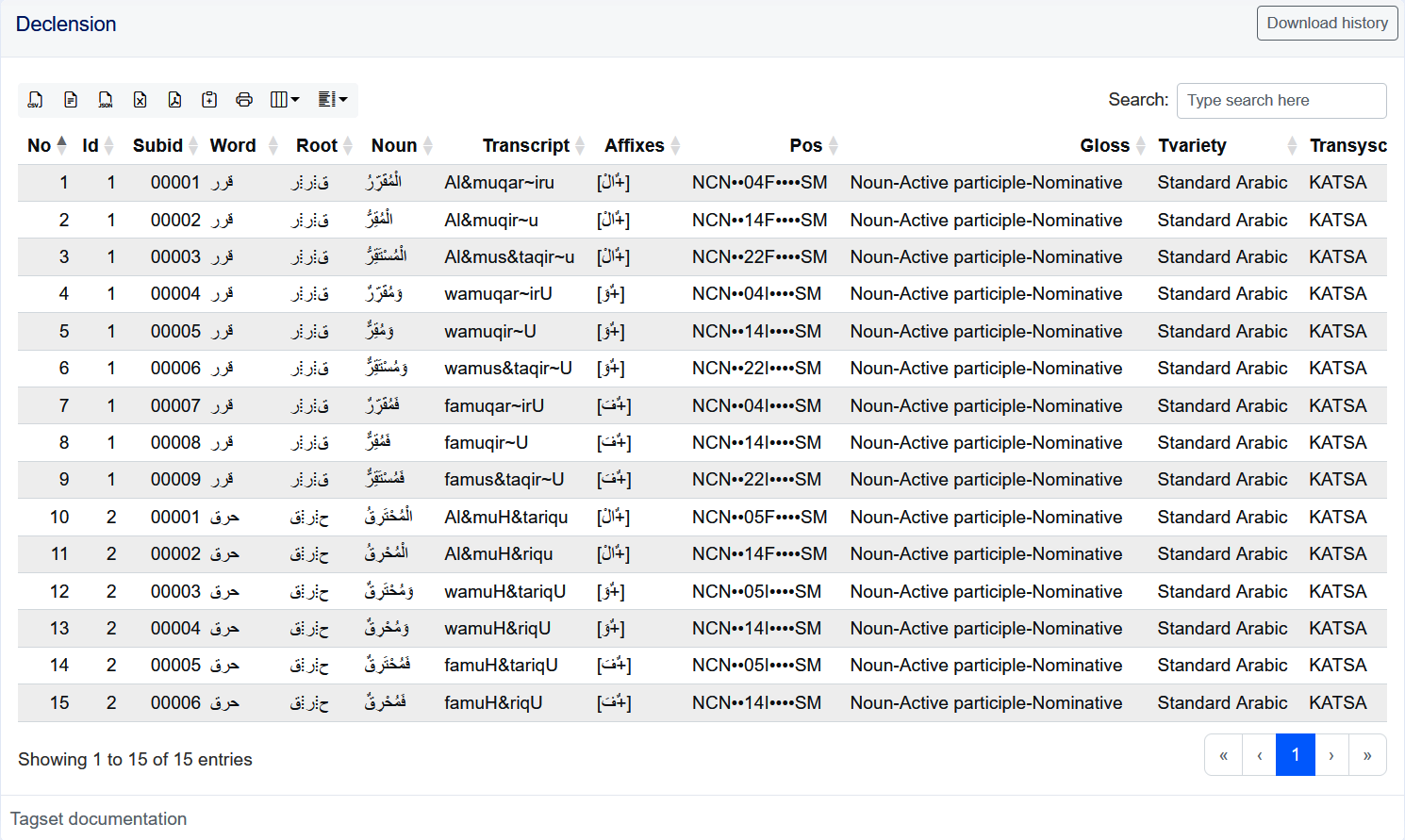Viewport: 1405px width, 840px height.
Task: Open the column visibility dropdown
Action: point(285,100)
